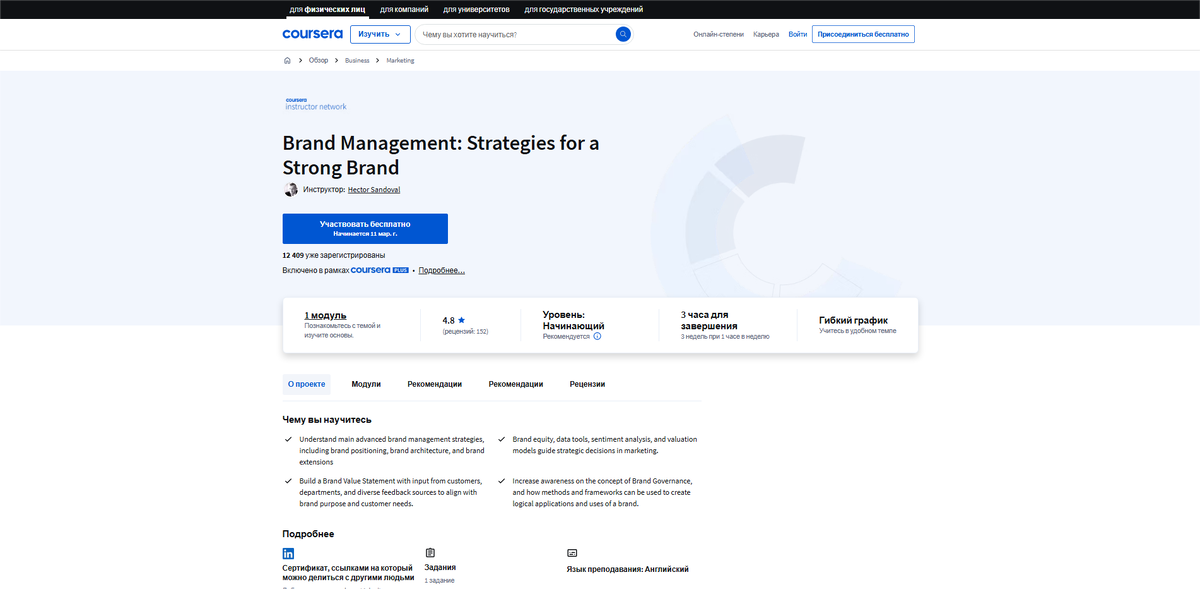Click the blue search magnifier icon

click(x=623, y=33)
